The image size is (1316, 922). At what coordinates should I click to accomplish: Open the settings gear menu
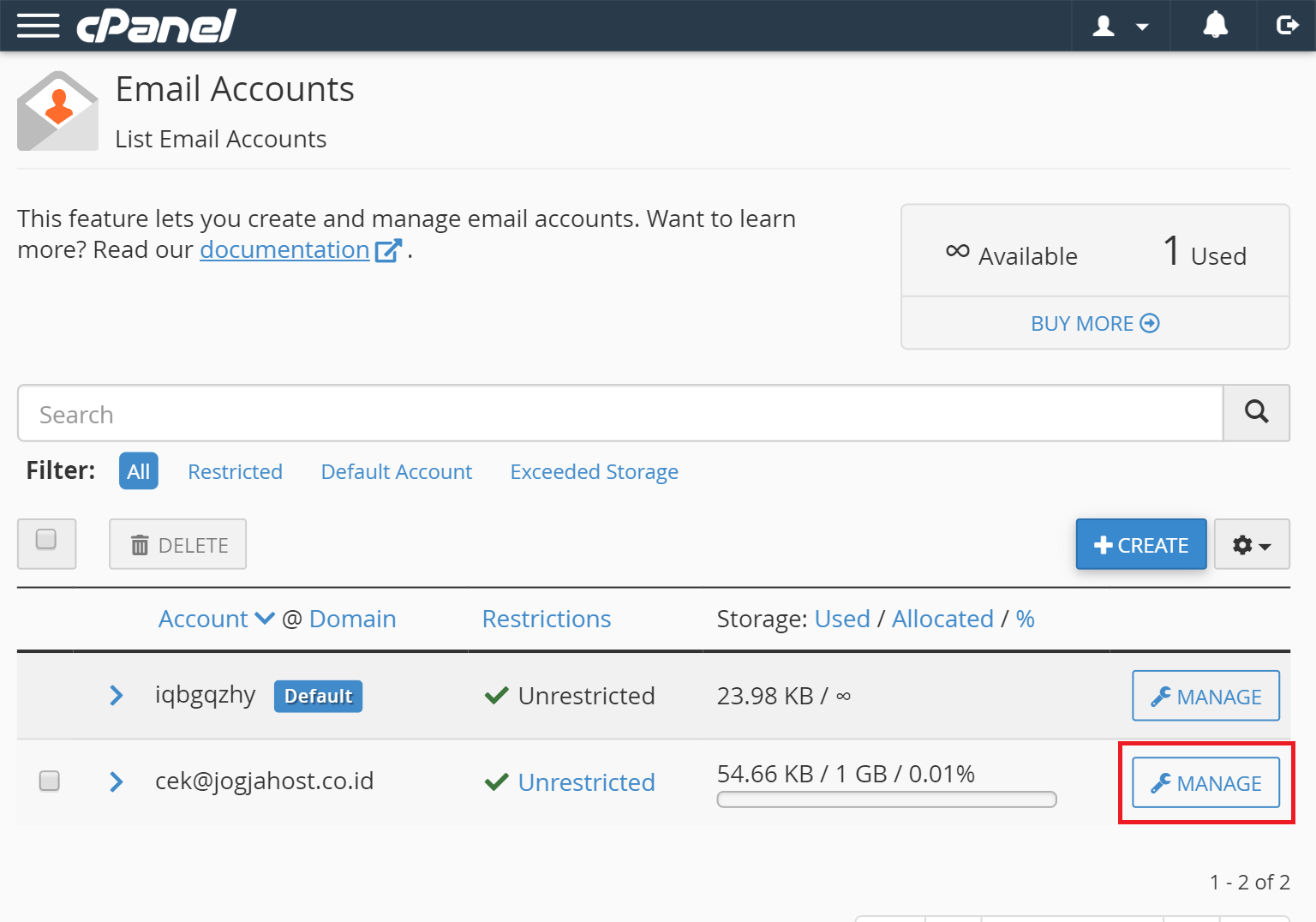point(1251,544)
